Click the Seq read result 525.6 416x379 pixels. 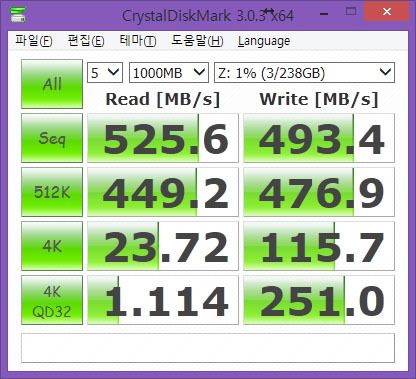click(x=163, y=138)
